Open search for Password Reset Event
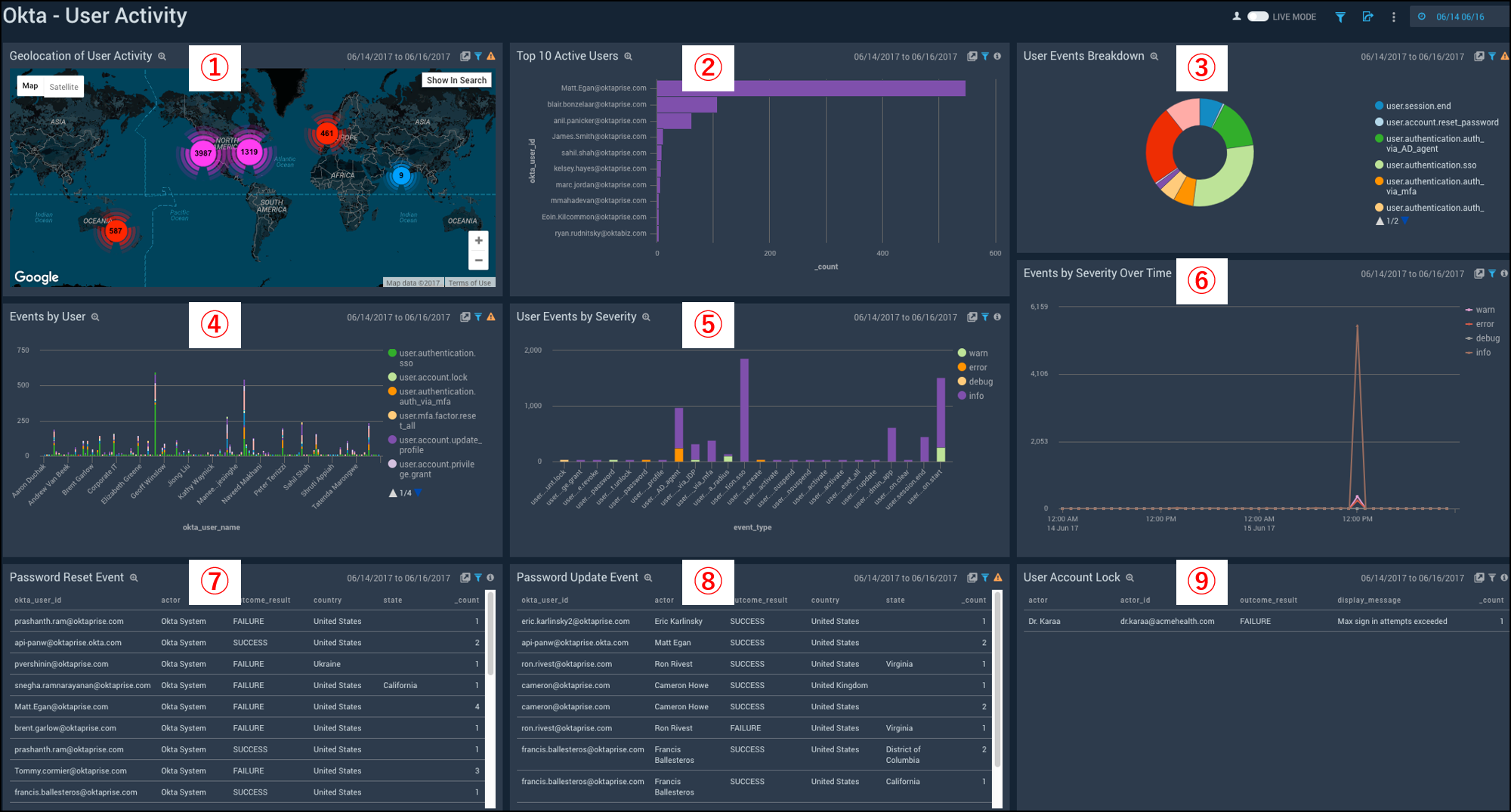Viewport: 1511px width, 812px height. tap(134, 578)
